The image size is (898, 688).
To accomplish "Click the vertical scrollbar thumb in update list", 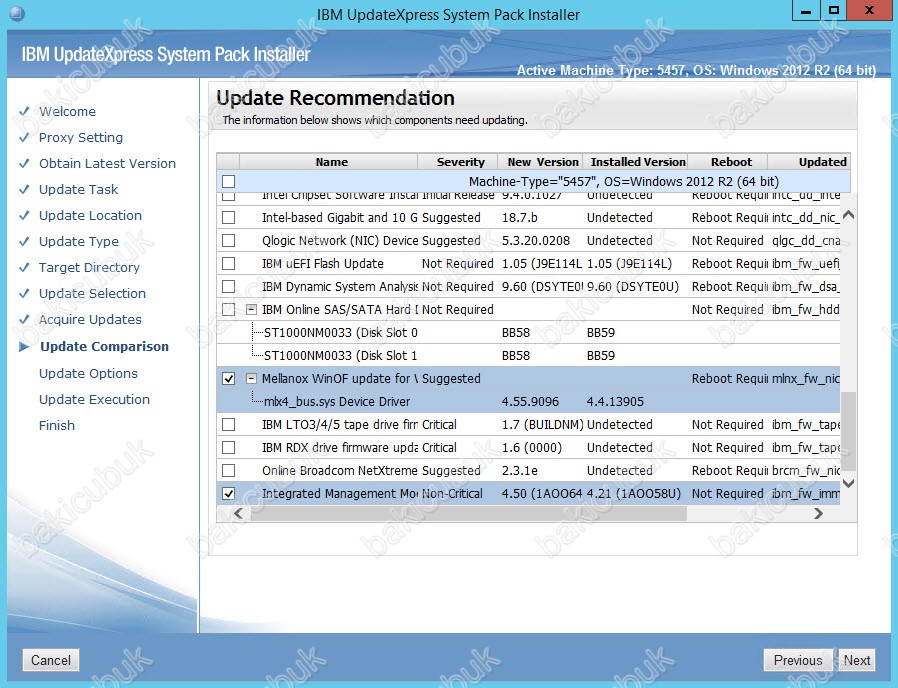I will point(848,431).
